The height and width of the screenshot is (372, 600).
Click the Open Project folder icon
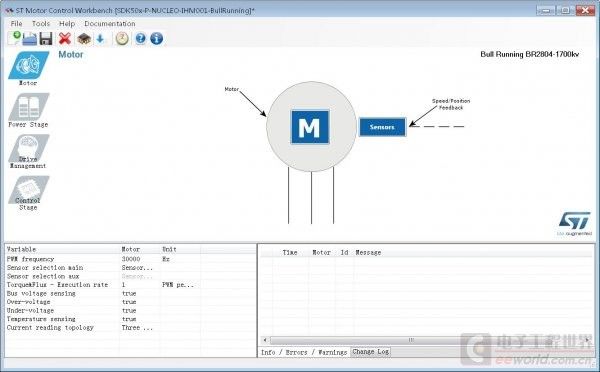pyautogui.click(x=30, y=39)
